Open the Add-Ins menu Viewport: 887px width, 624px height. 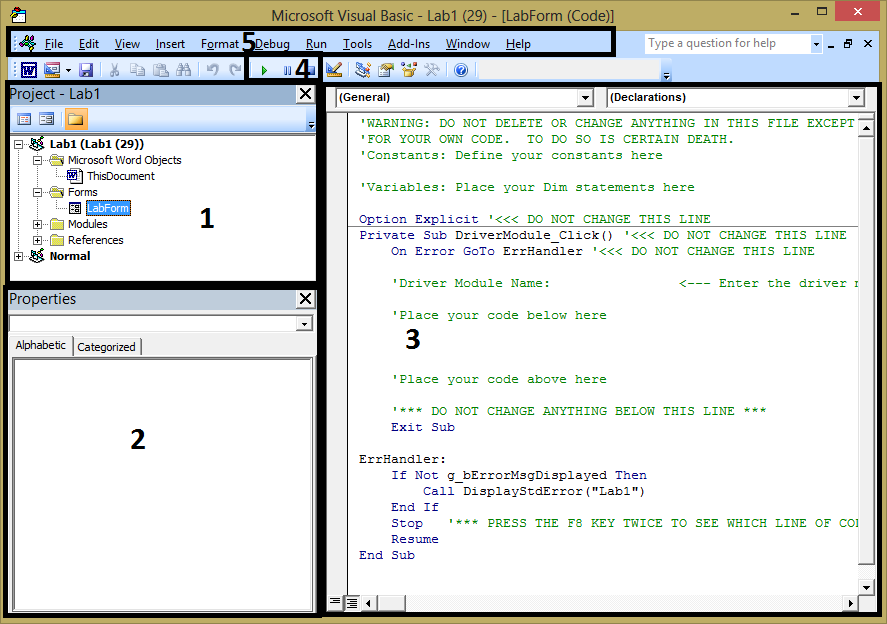pos(409,44)
